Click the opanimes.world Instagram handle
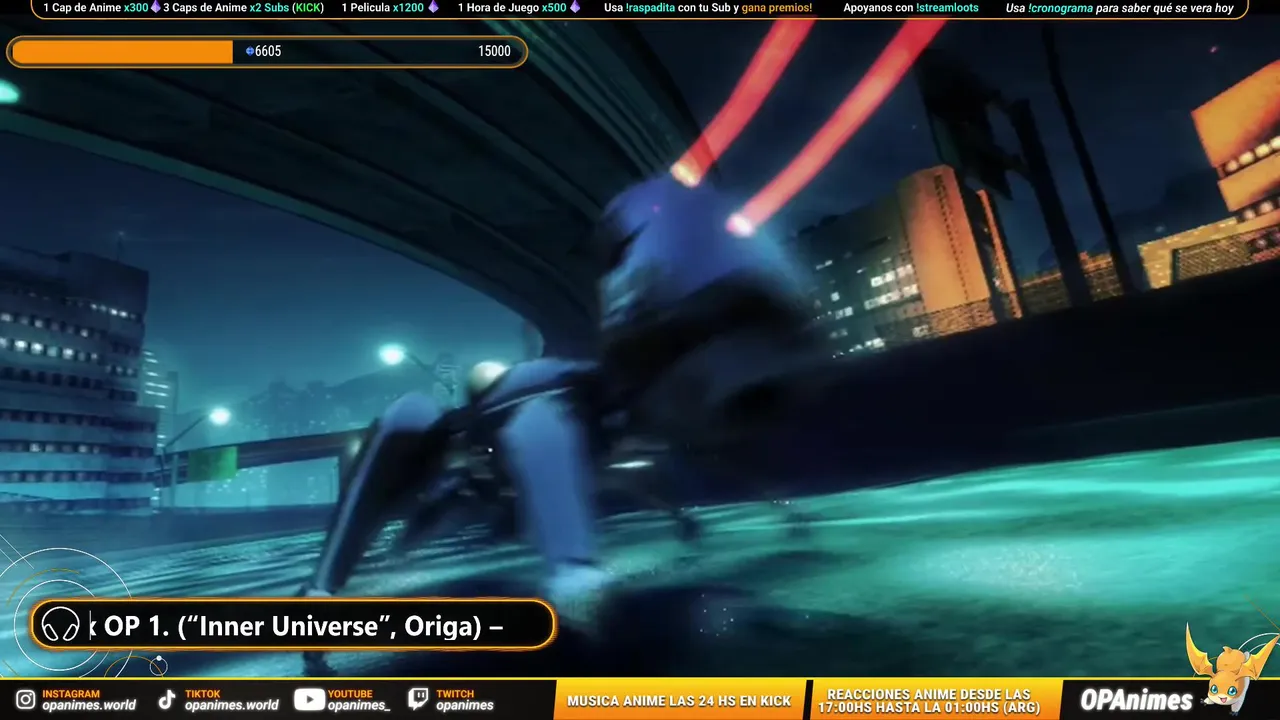This screenshot has height=720, width=1280. [89, 705]
